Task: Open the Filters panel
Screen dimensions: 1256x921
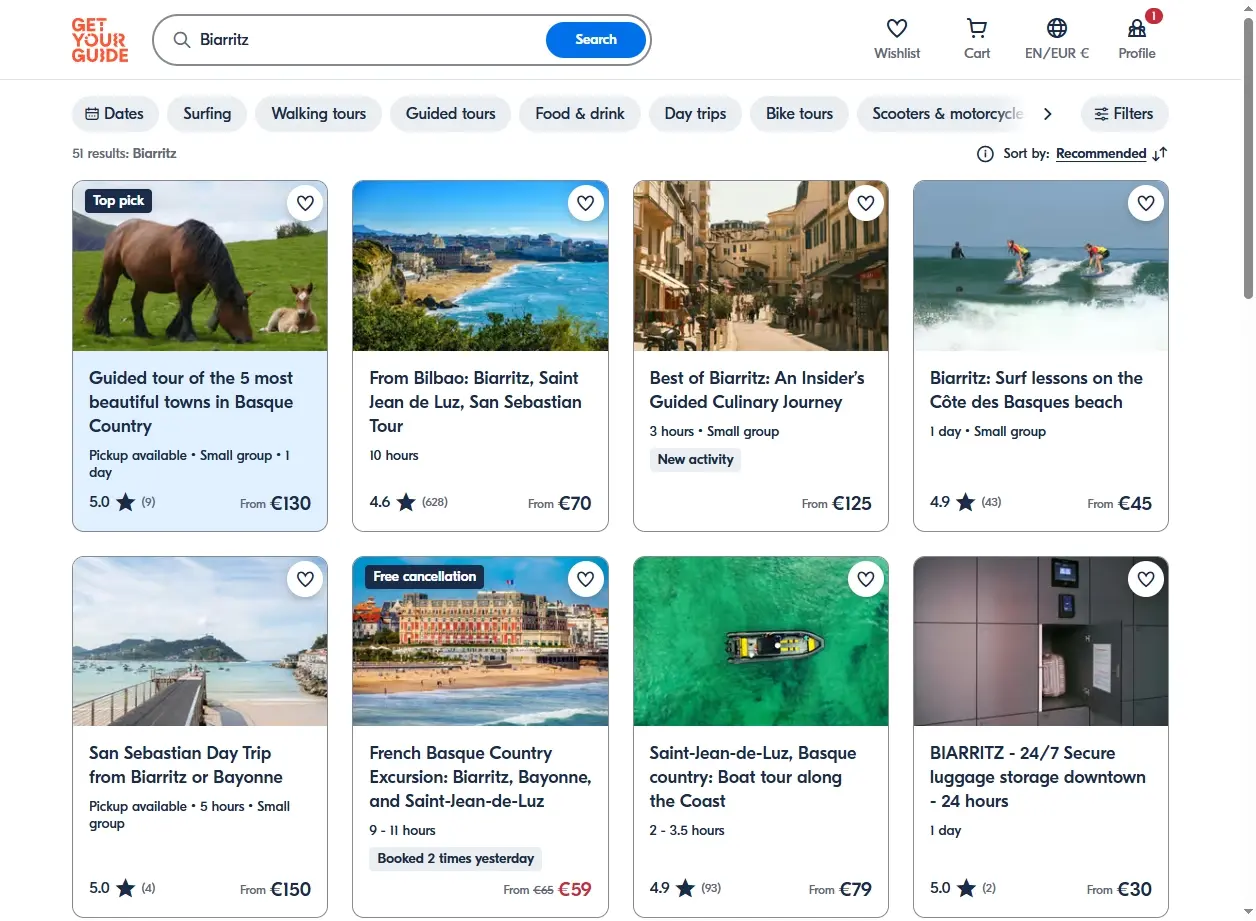Action: (x=1124, y=114)
